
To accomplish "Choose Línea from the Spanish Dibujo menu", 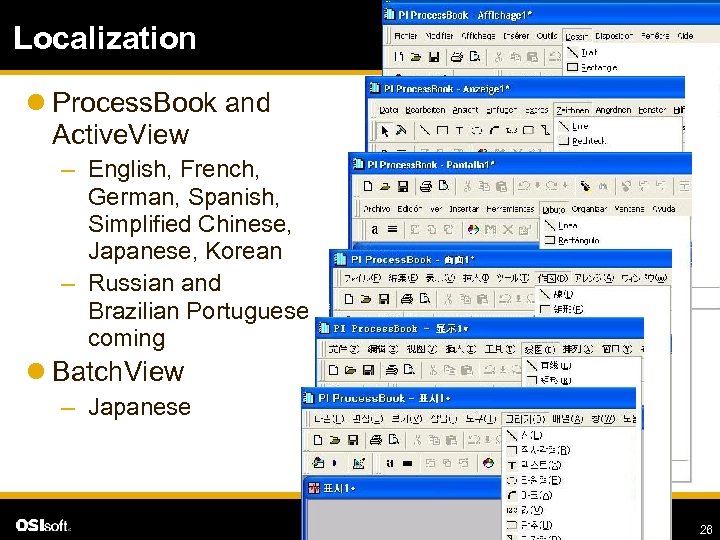I will [568, 225].
